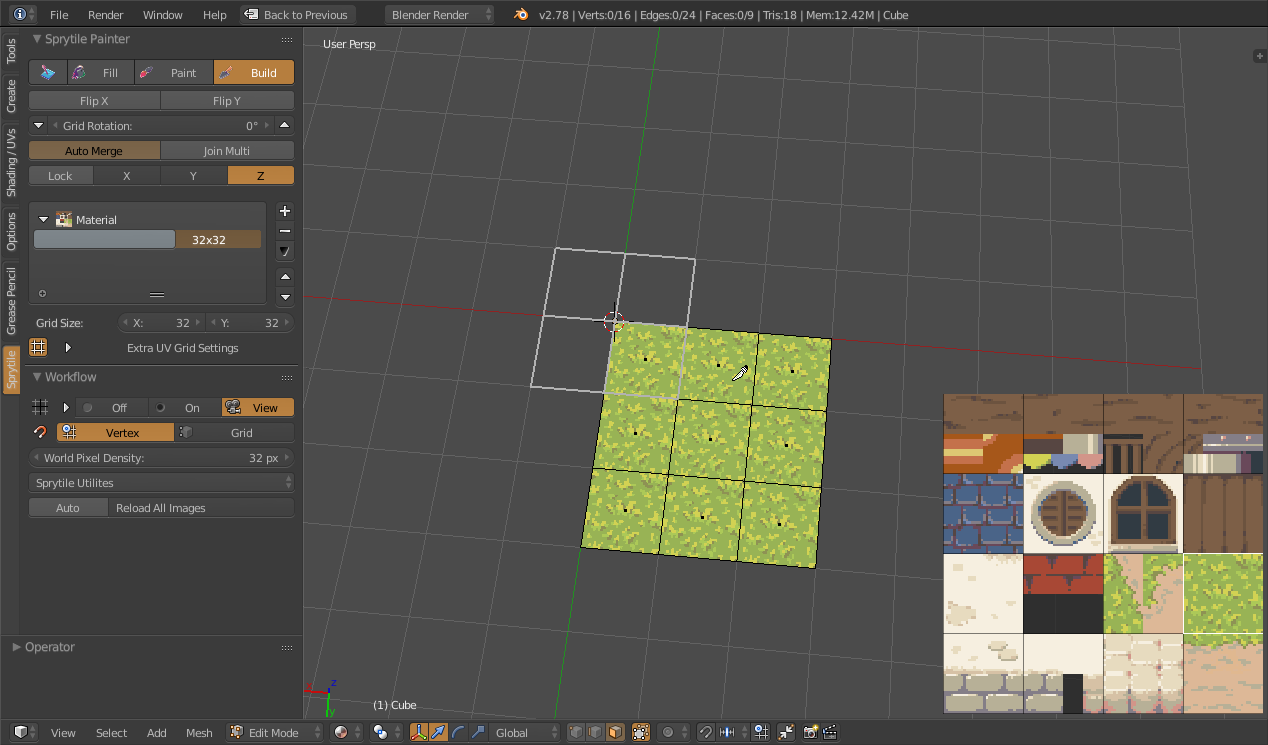Set grid display to View

click(x=258, y=407)
